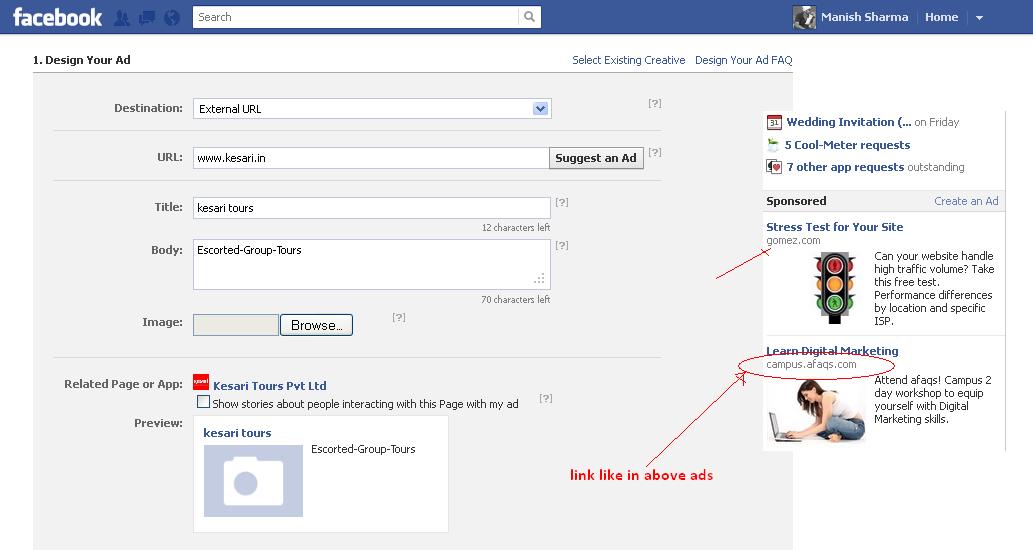The height and width of the screenshot is (550, 1033).
Task: Click help [?] beside Show stories checkbox
Action: 545,399
